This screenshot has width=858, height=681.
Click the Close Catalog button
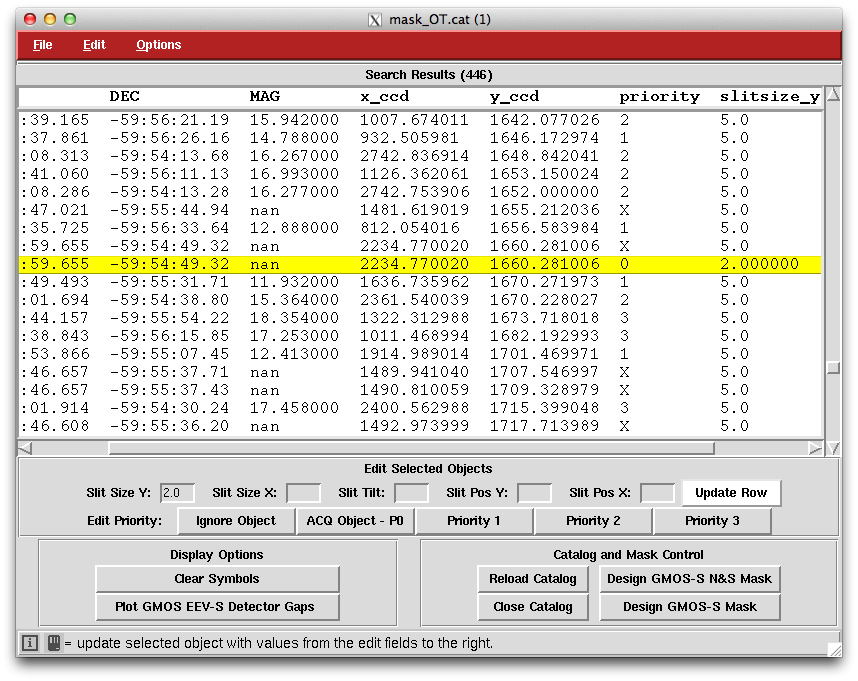(x=533, y=607)
